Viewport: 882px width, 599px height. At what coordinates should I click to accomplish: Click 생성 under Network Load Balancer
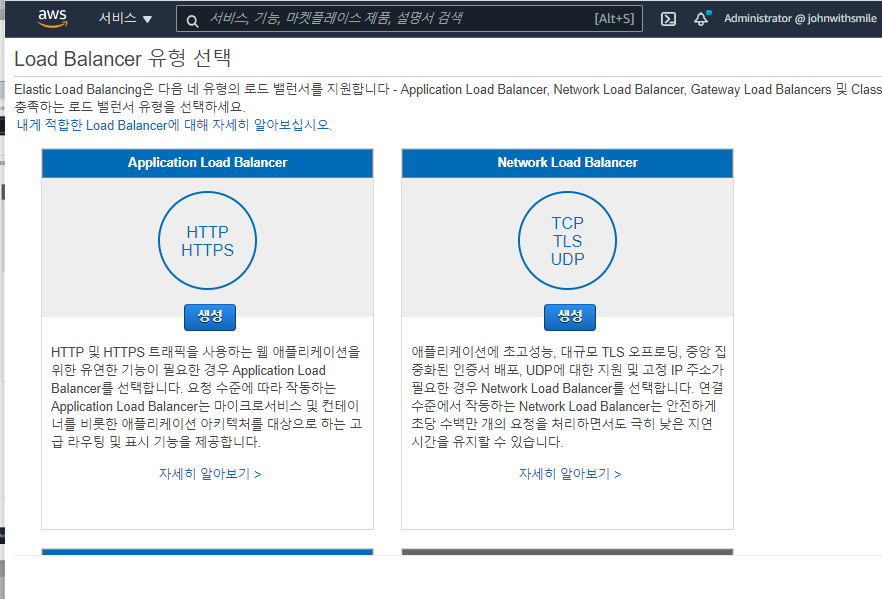(570, 317)
